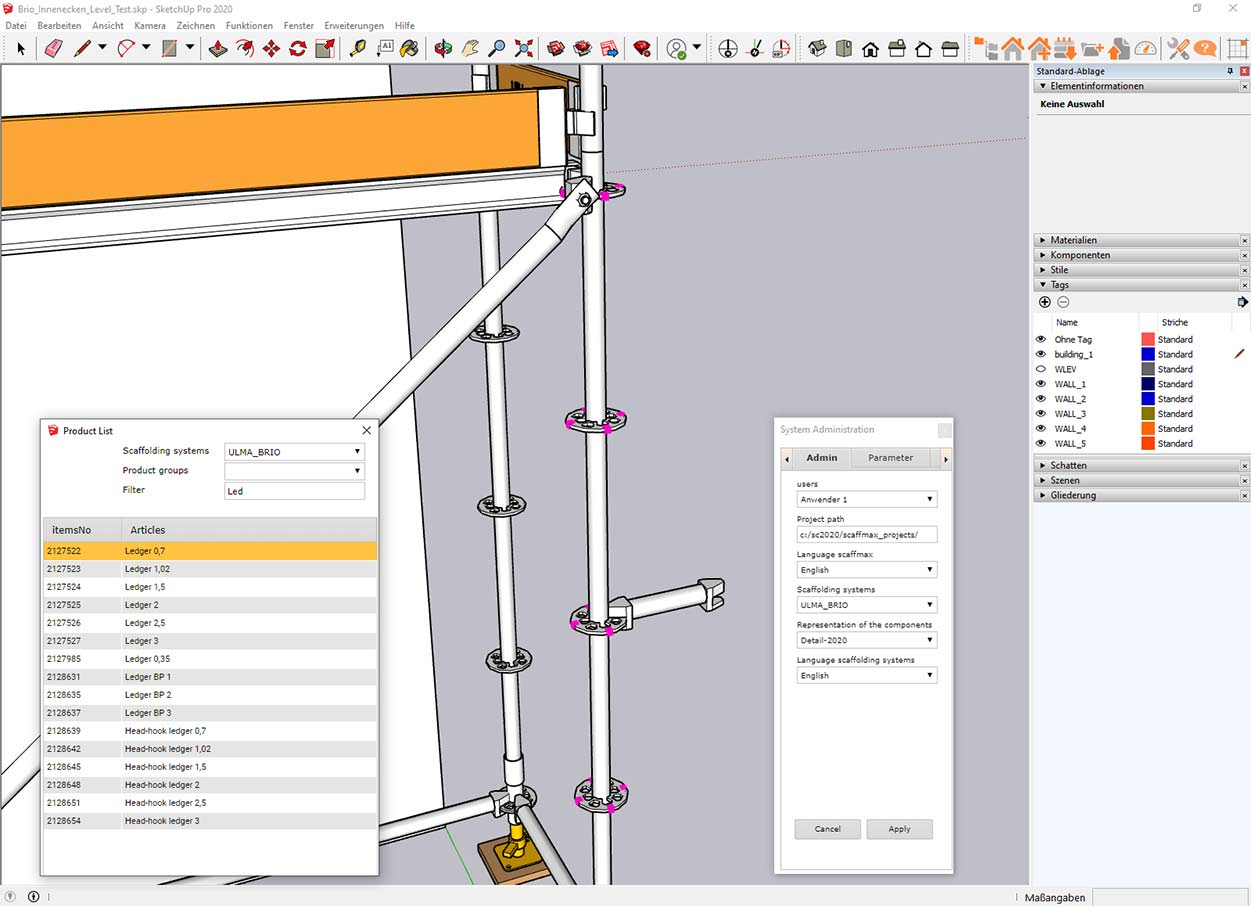Screen dimensions: 1251x906
Task: Click the WLEV gray color swatch
Action: tap(1148, 369)
